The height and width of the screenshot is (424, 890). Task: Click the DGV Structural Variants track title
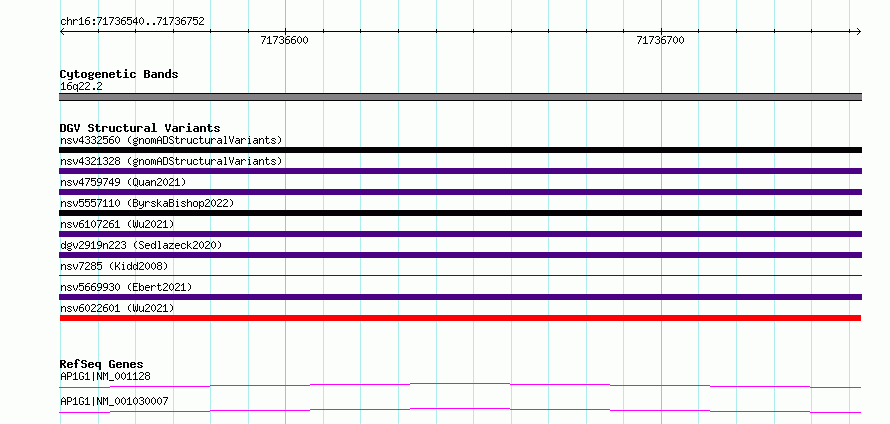coord(140,128)
